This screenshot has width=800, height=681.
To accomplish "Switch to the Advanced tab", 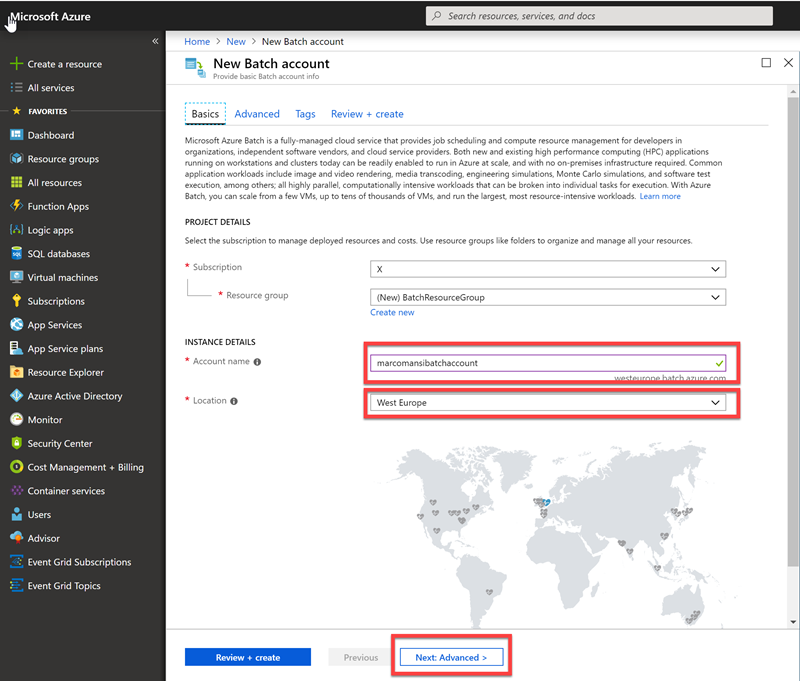I will pyautogui.click(x=257, y=114).
